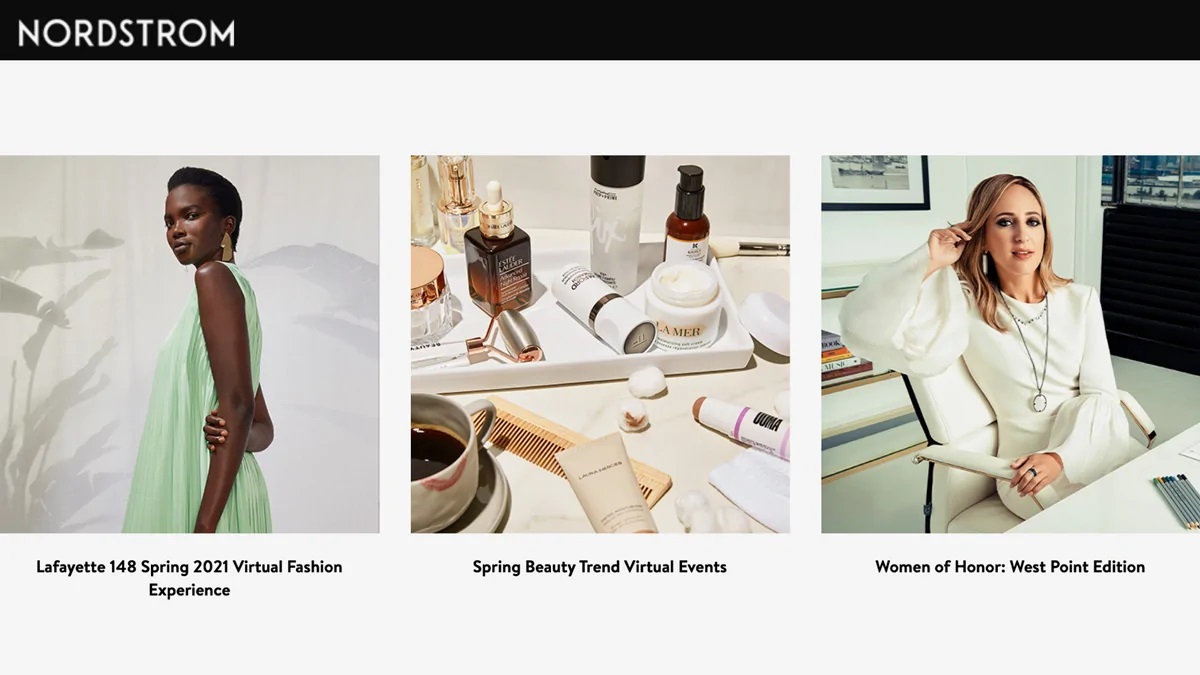Open the Lafayette 148 Spring 2021 title link
The width and height of the screenshot is (1200, 675).
click(189, 578)
